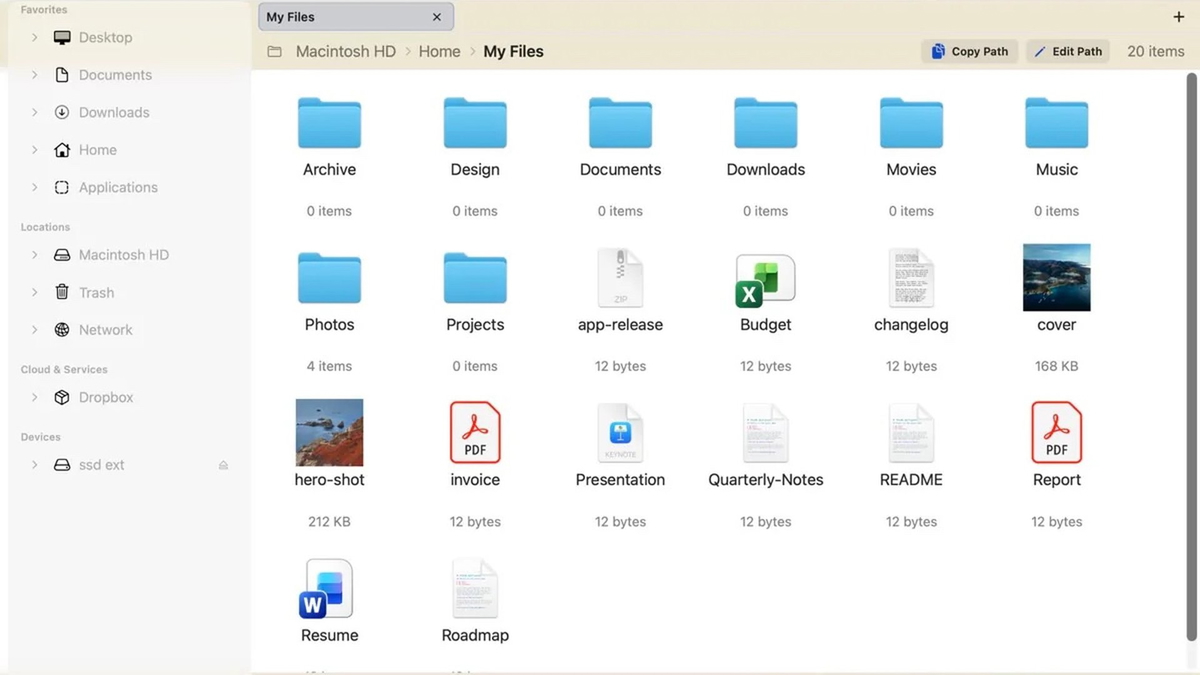Expand the Downloads sidebar chevron
This screenshot has height=675, width=1200.
tap(35, 112)
